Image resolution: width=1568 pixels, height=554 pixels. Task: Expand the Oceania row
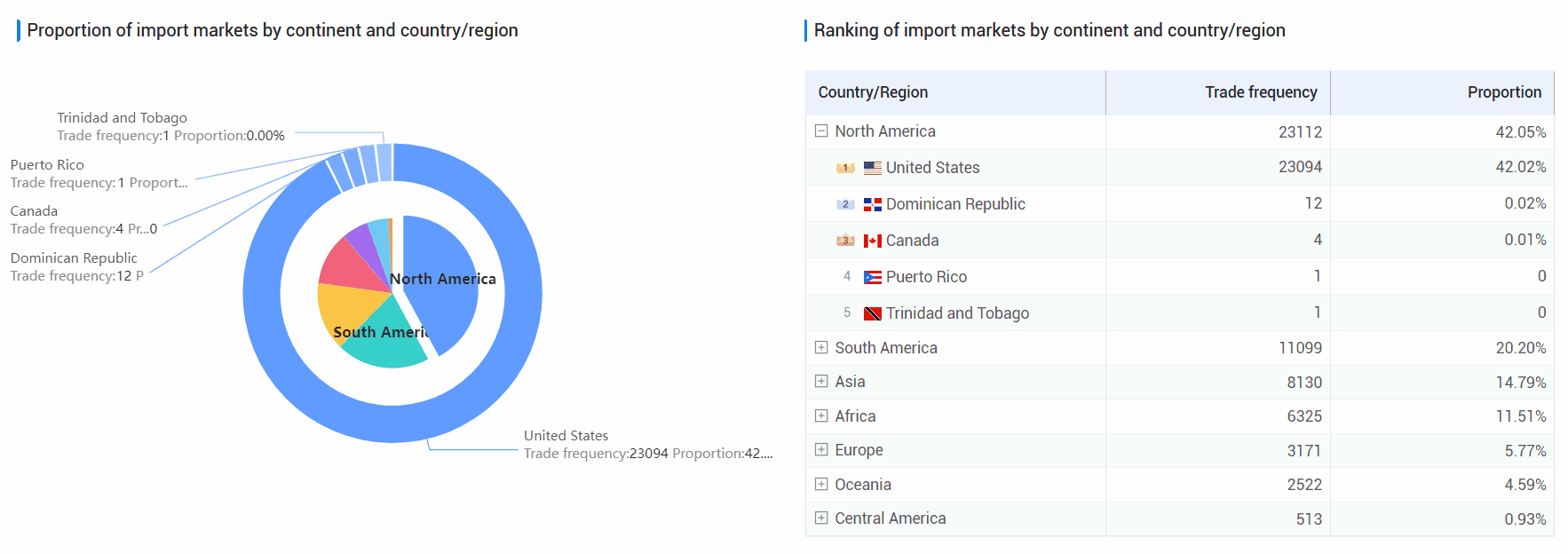coord(821,485)
